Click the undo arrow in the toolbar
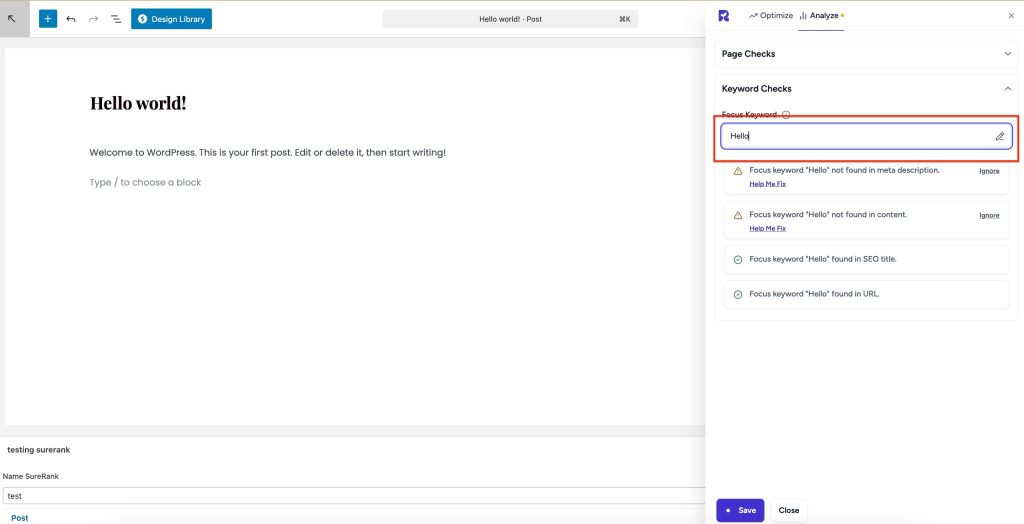The width and height of the screenshot is (1024, 524). pos(71,19)
